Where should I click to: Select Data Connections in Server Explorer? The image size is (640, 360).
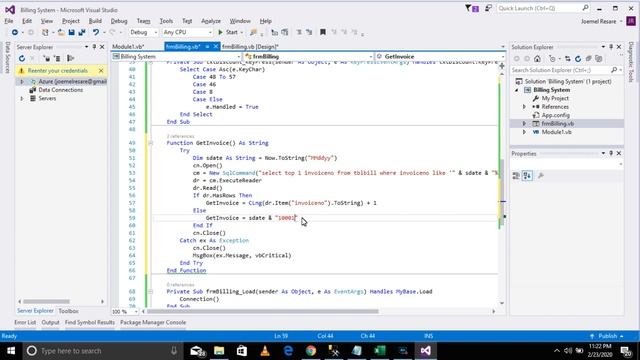click(60, 90)
